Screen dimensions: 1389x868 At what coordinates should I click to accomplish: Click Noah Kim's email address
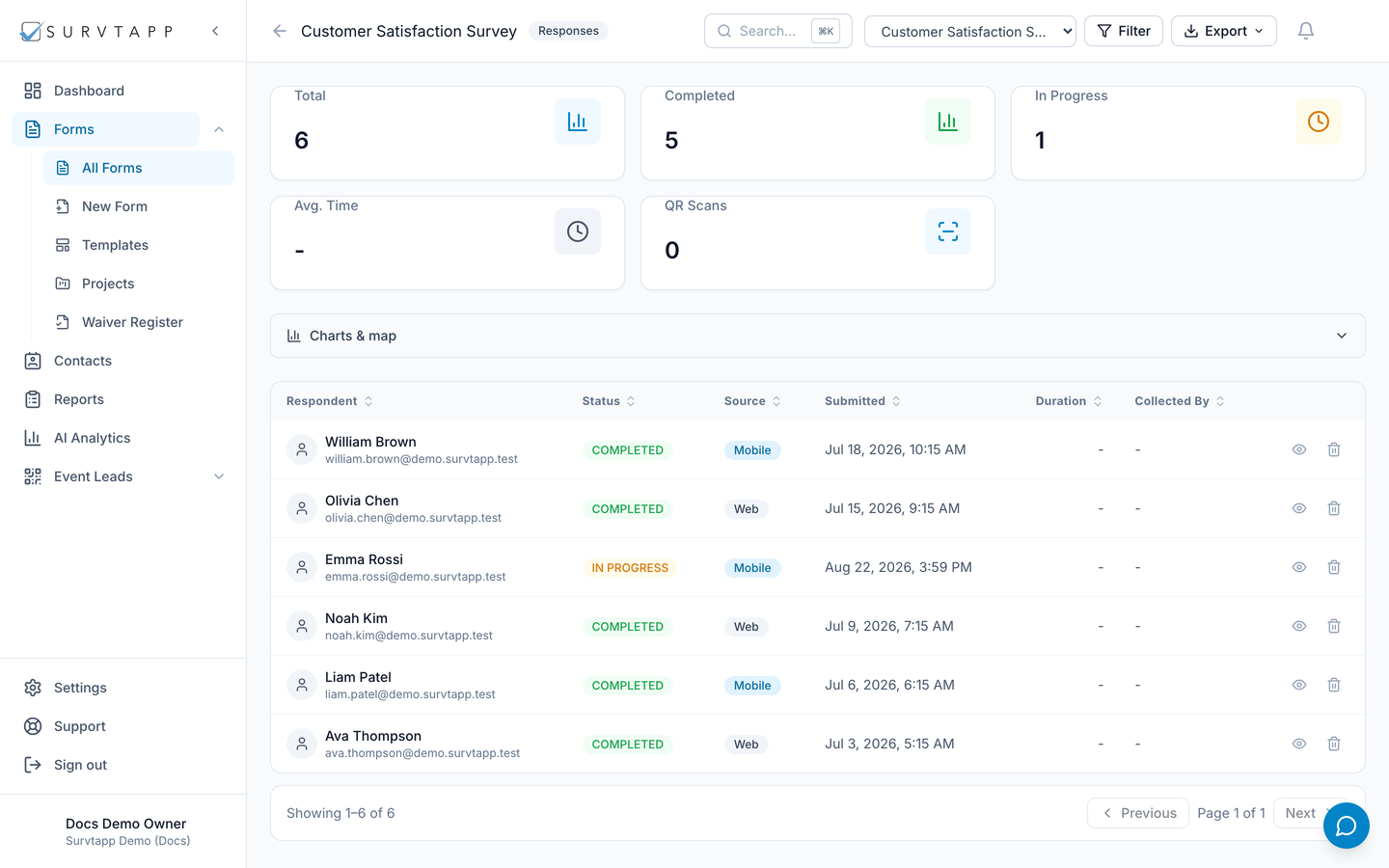409,636
